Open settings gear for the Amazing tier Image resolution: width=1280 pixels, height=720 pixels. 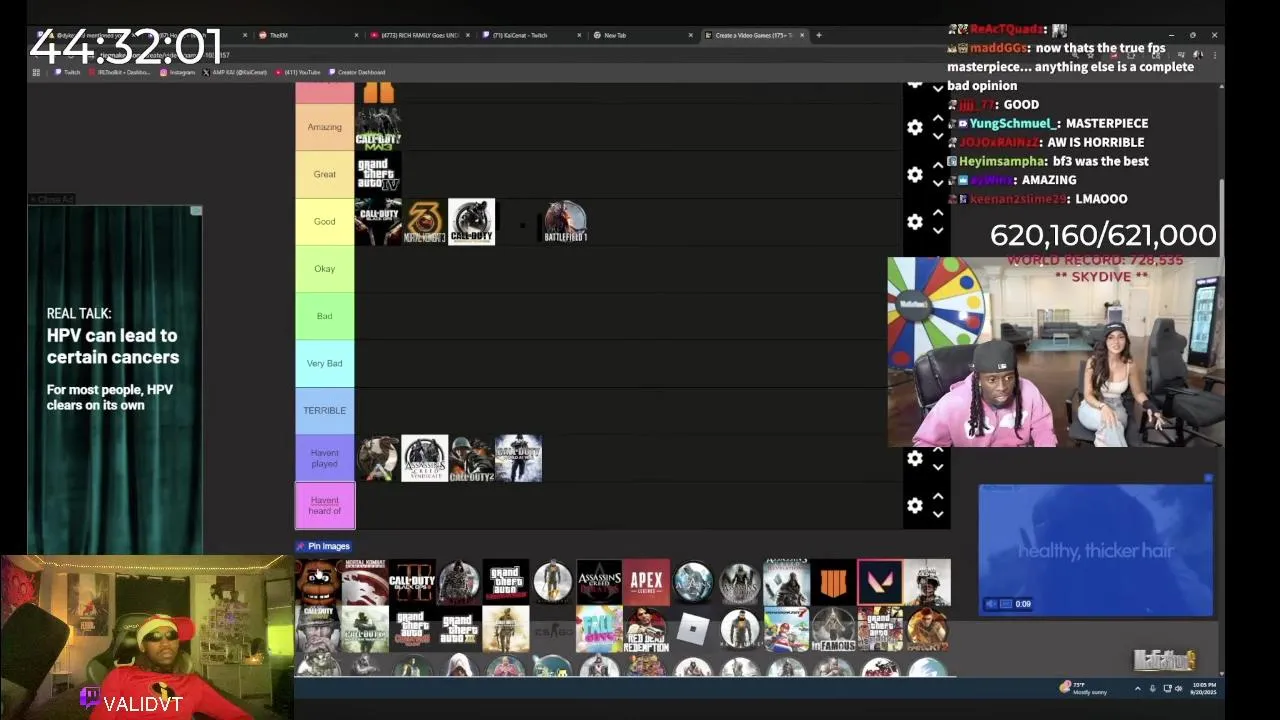point(914,127)
